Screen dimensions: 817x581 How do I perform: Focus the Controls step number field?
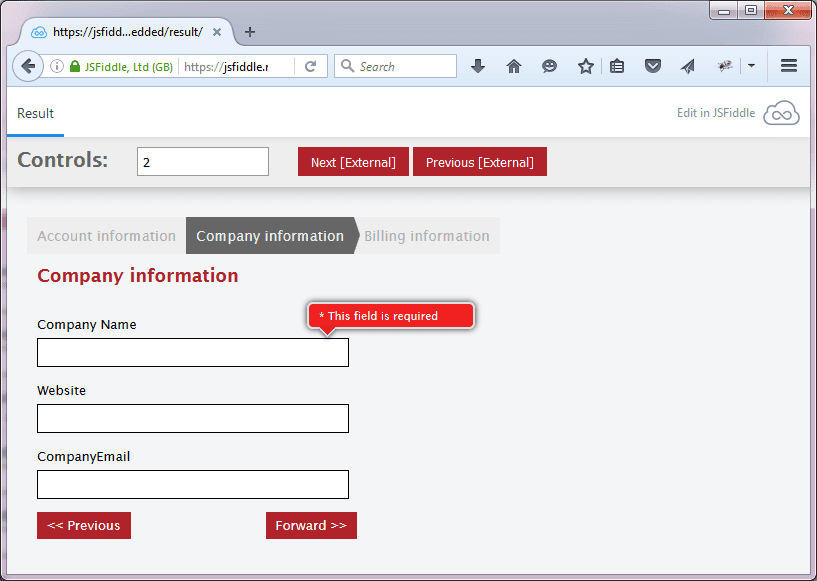(x=203, y=162)
